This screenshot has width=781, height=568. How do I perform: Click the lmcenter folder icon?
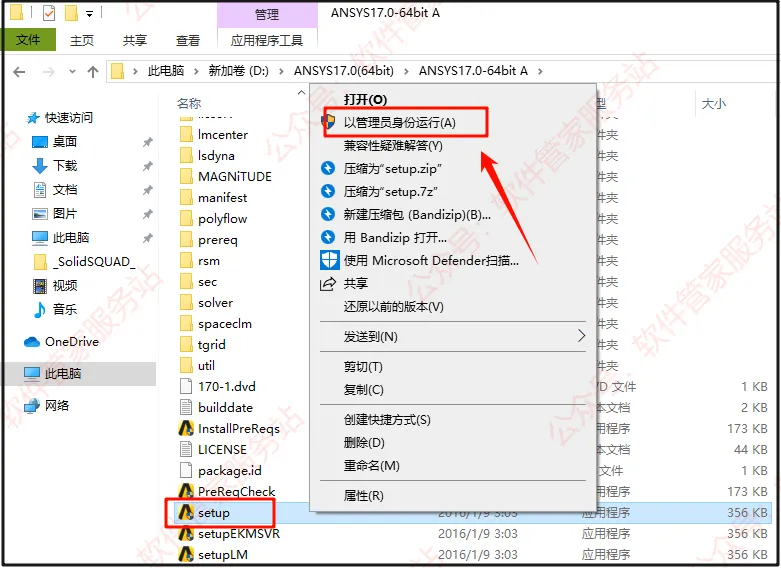click(186, 135)
